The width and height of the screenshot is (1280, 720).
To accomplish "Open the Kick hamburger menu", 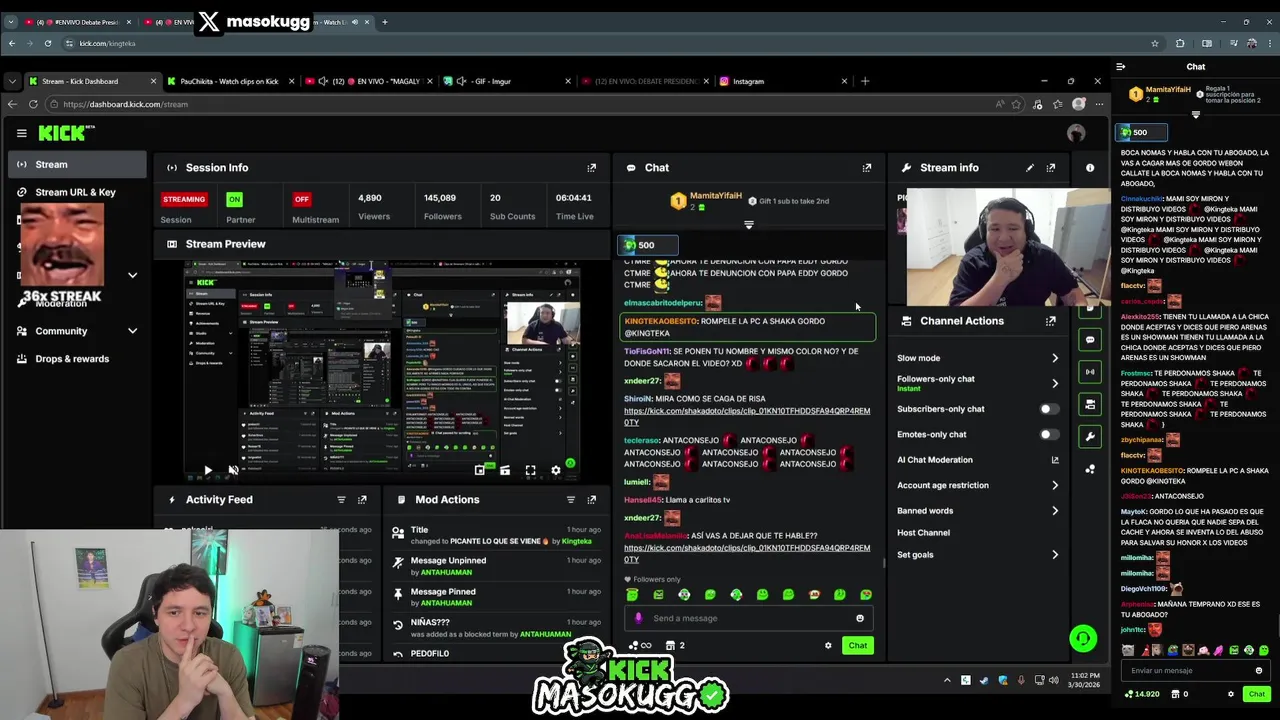I will click(x=21, y=133).
